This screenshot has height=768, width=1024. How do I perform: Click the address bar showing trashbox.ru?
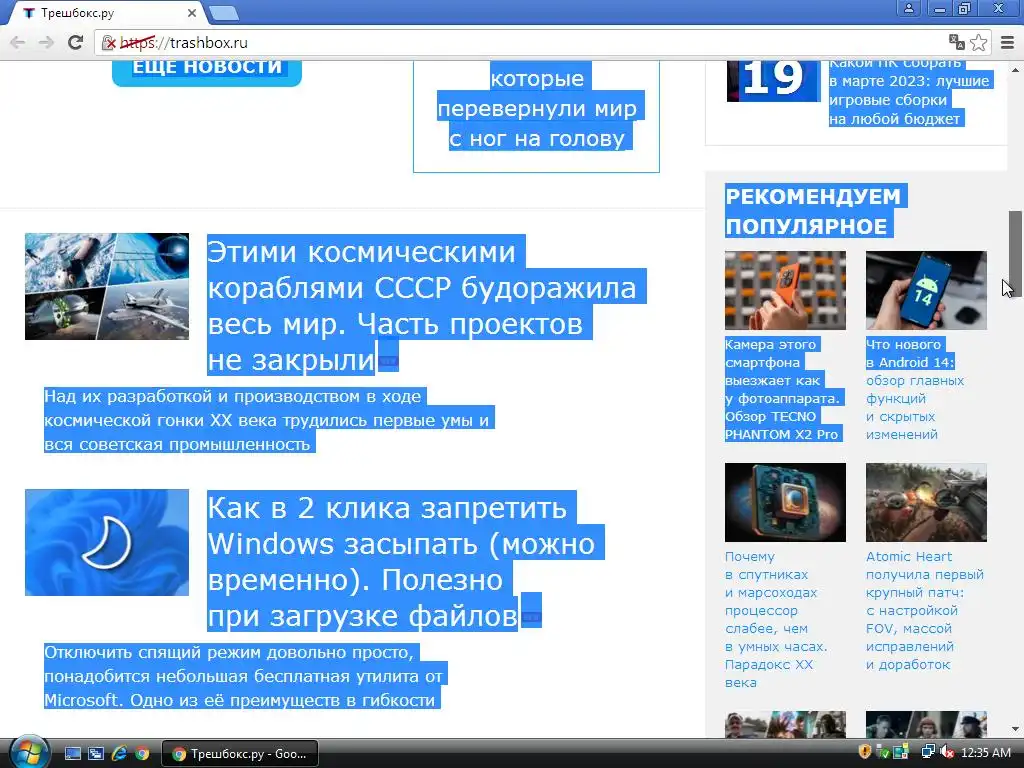522,42
